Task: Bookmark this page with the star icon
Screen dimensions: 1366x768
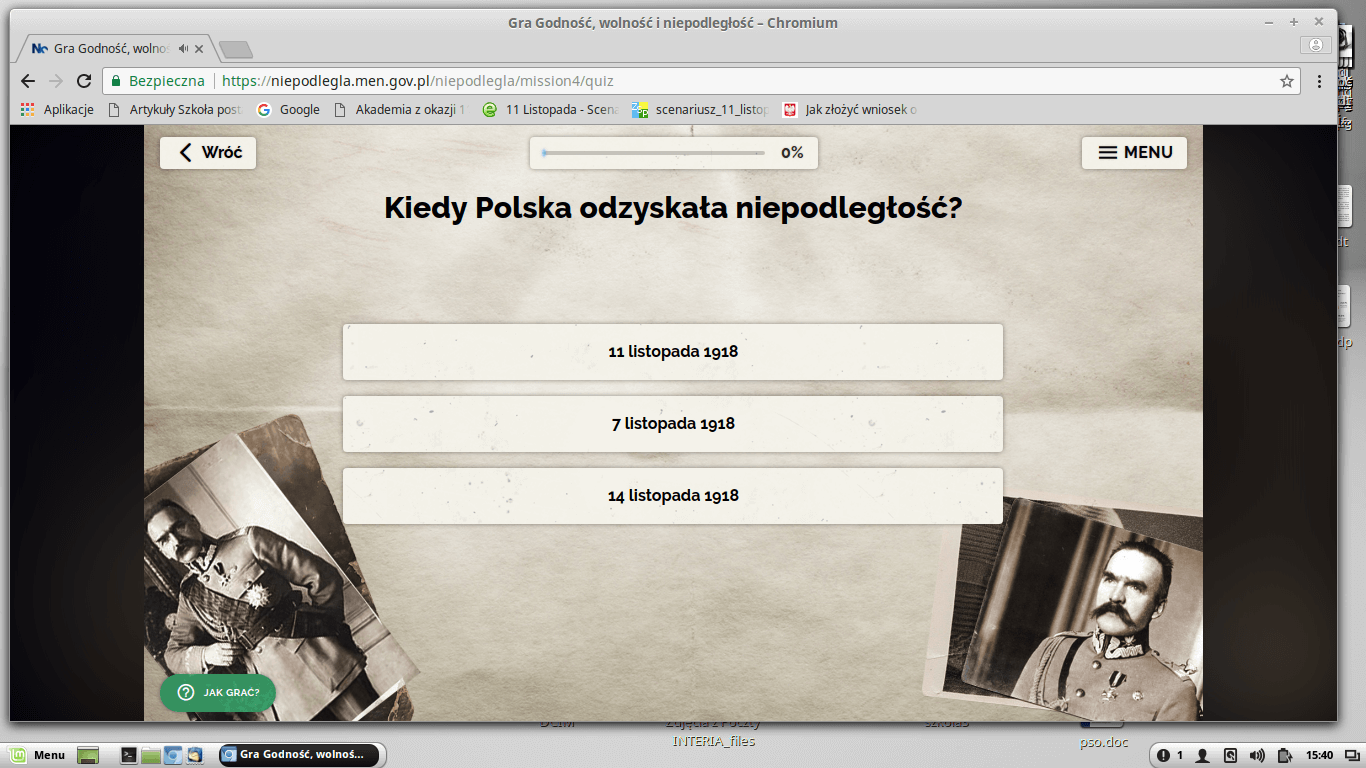Action: click(x=1287, y=81)
